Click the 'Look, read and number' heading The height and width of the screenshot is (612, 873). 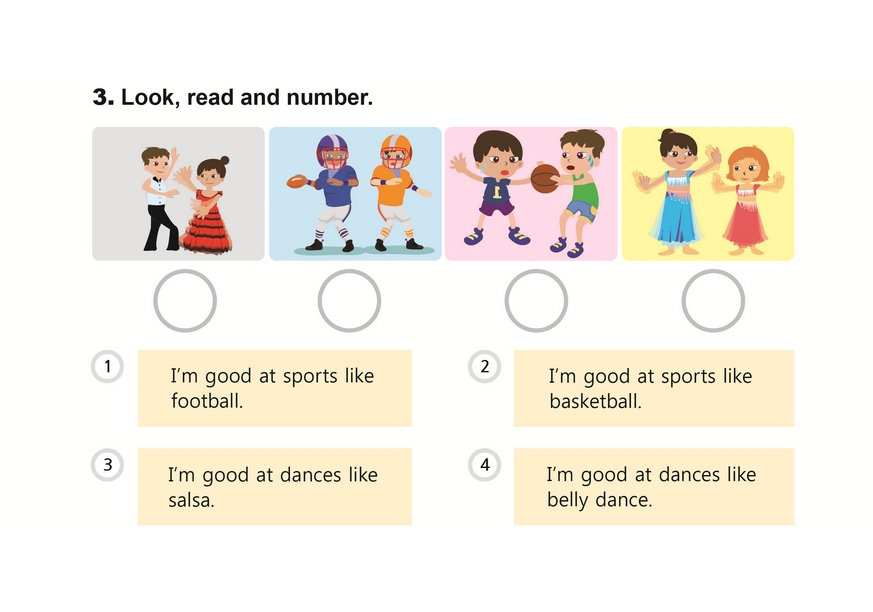coord(232,98)
